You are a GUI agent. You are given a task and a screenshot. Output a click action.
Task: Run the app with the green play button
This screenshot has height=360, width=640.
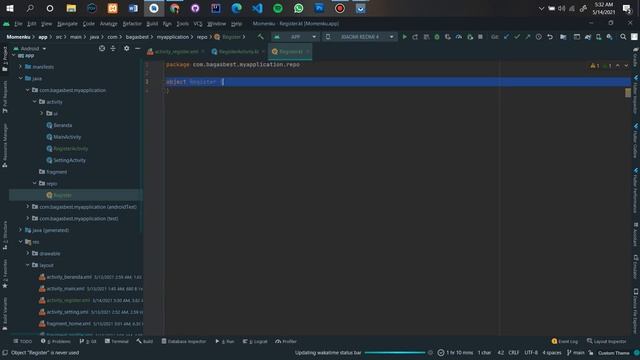[x=404, y=37]
